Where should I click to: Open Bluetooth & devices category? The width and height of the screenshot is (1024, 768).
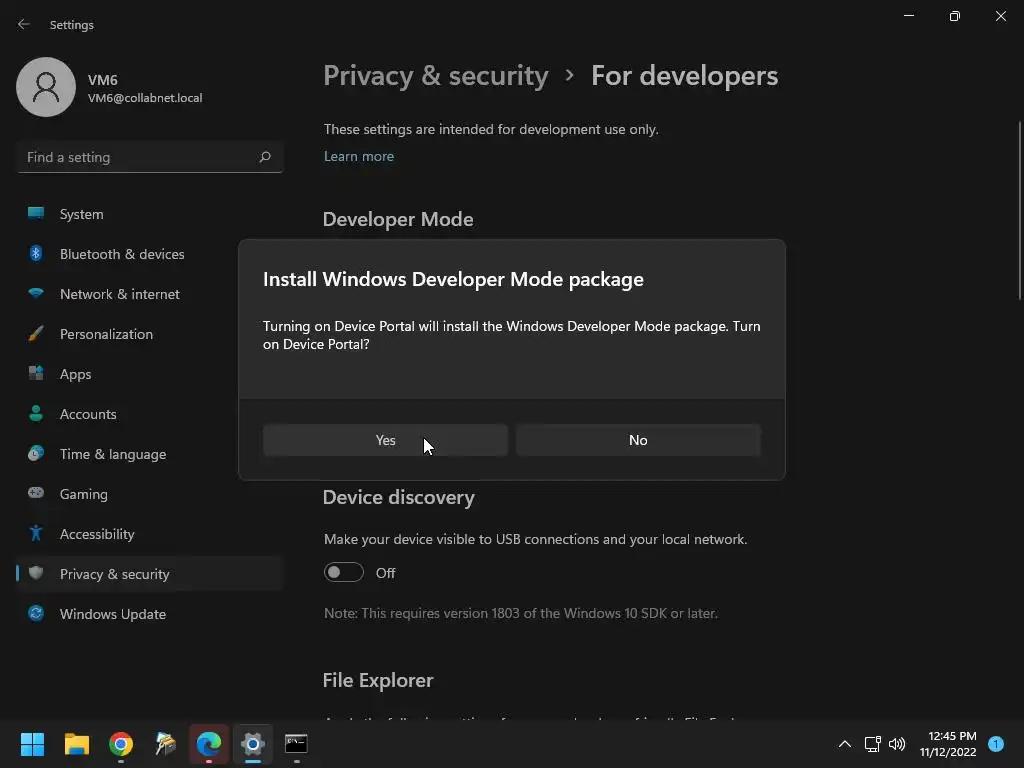[x=150, y=254]
